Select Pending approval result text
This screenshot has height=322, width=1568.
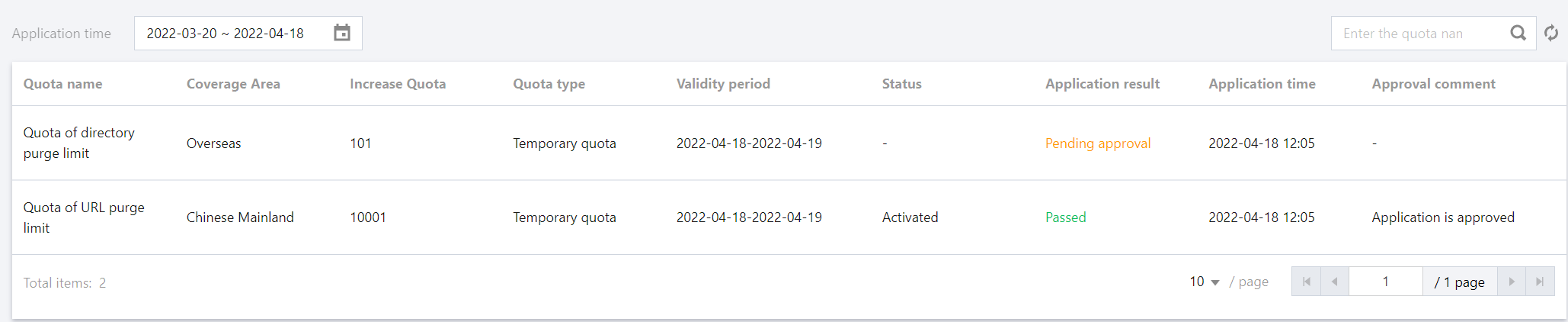(x=1097, y=143)
